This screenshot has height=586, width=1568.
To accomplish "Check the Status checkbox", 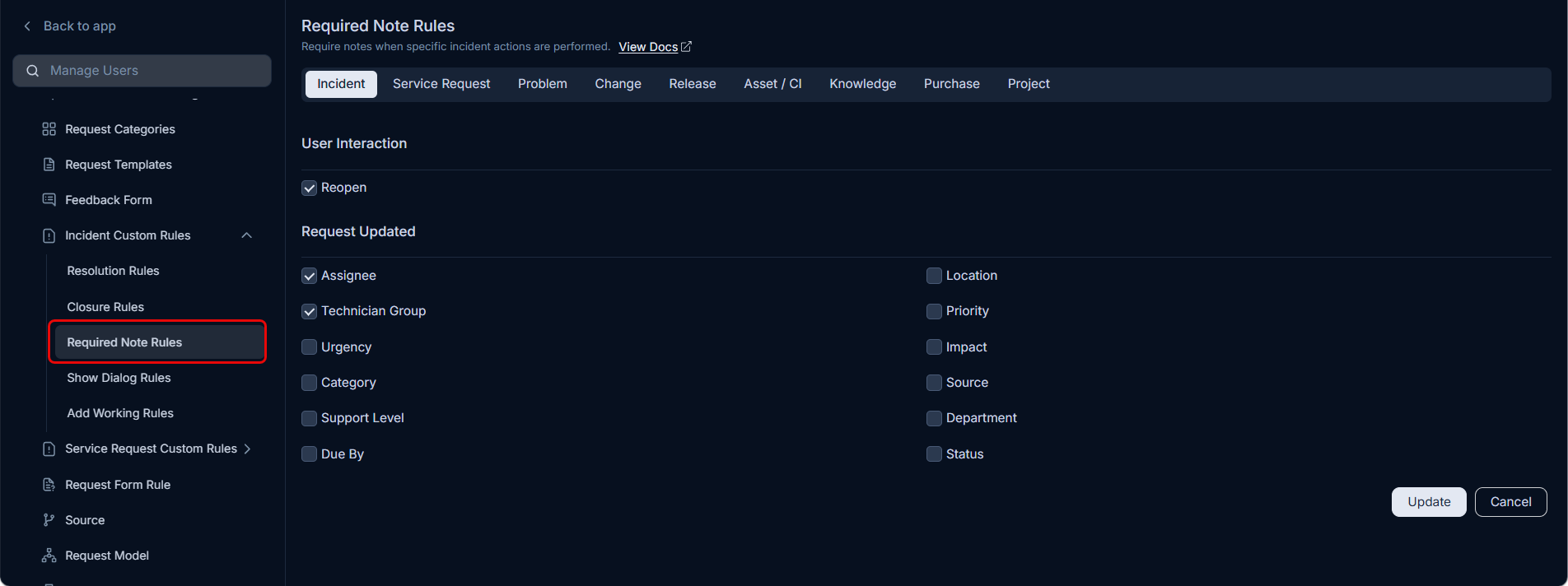I will (x=934, y=454).
